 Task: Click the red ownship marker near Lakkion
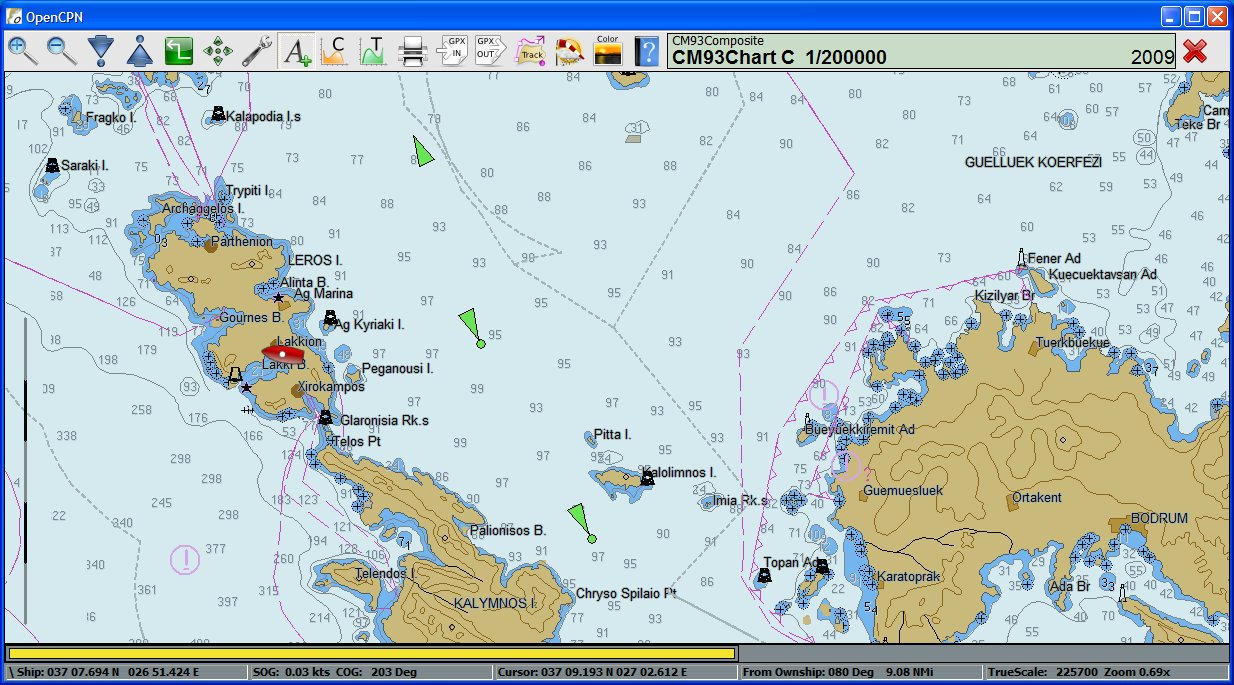pos(283,352)
